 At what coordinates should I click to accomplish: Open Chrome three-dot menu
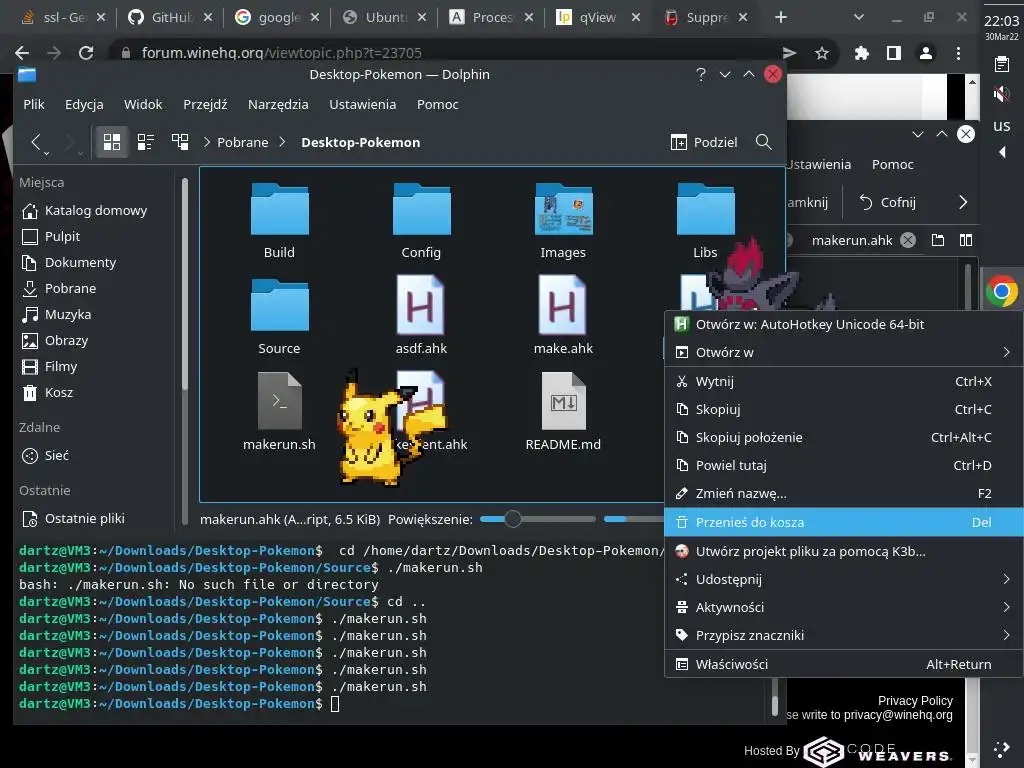click(x=958, y=53)
